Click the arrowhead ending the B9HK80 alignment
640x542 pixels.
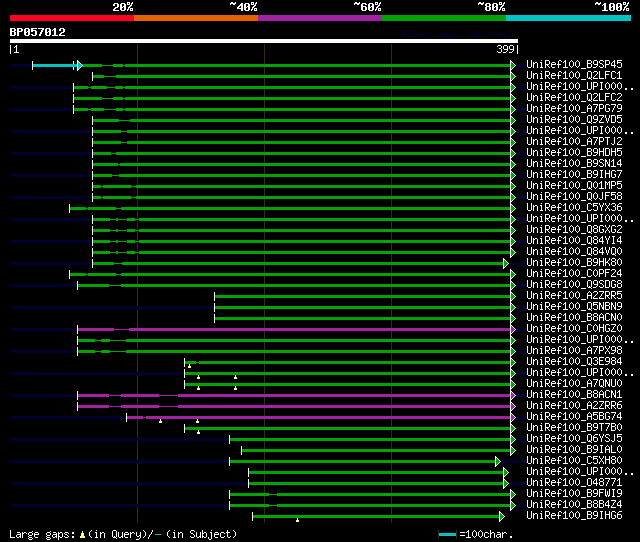[506, 263]
